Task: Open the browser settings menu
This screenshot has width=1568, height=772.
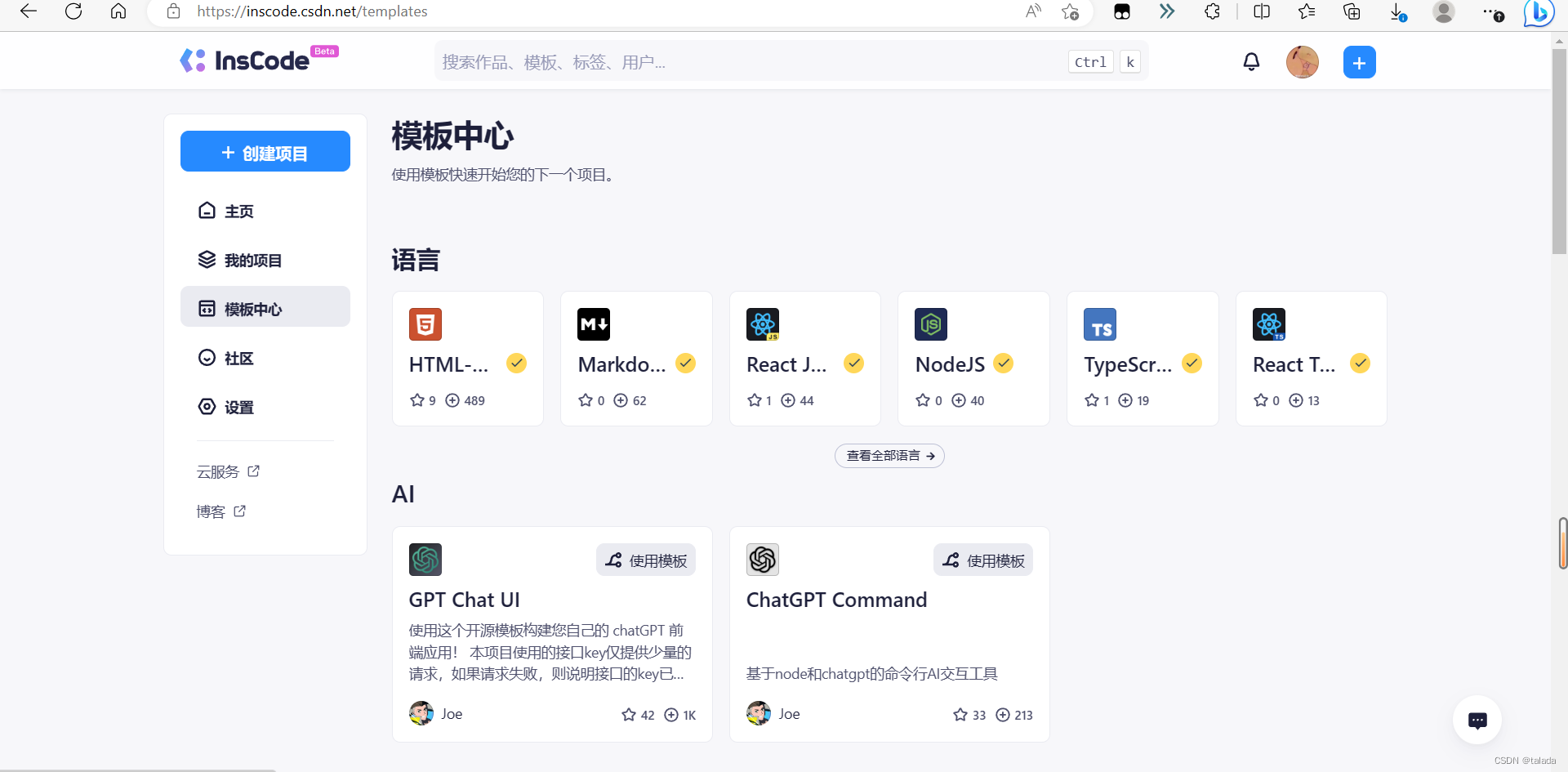Action: point(1492,13)
